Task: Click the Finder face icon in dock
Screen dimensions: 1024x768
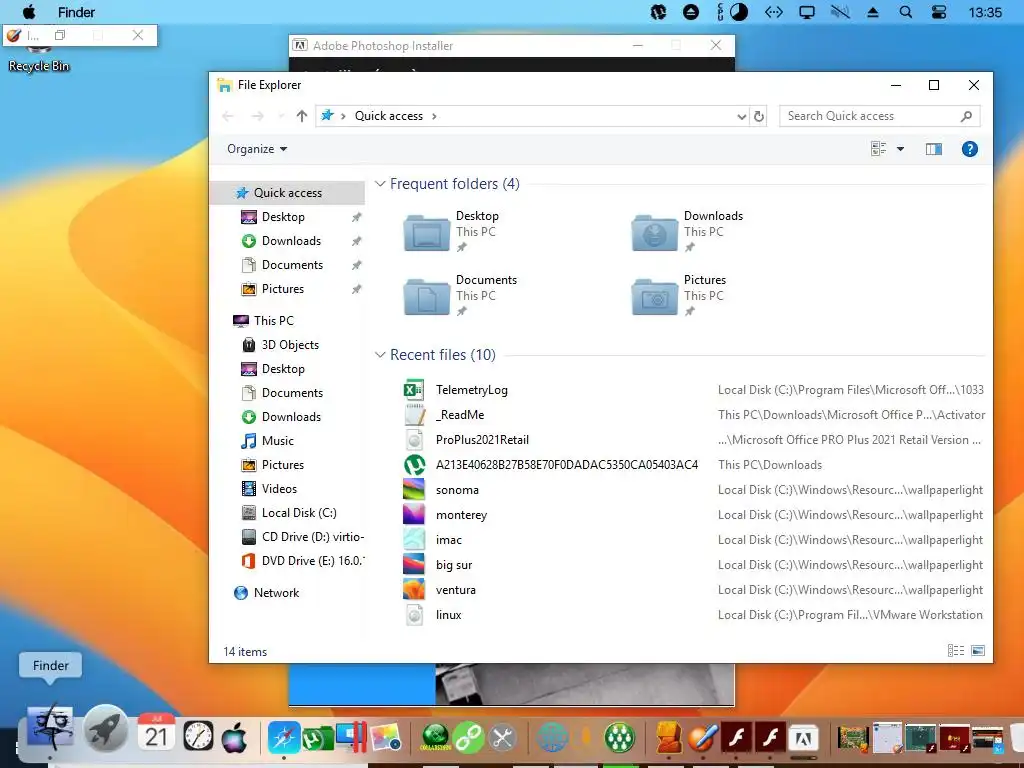Action: tap(50, 727)
